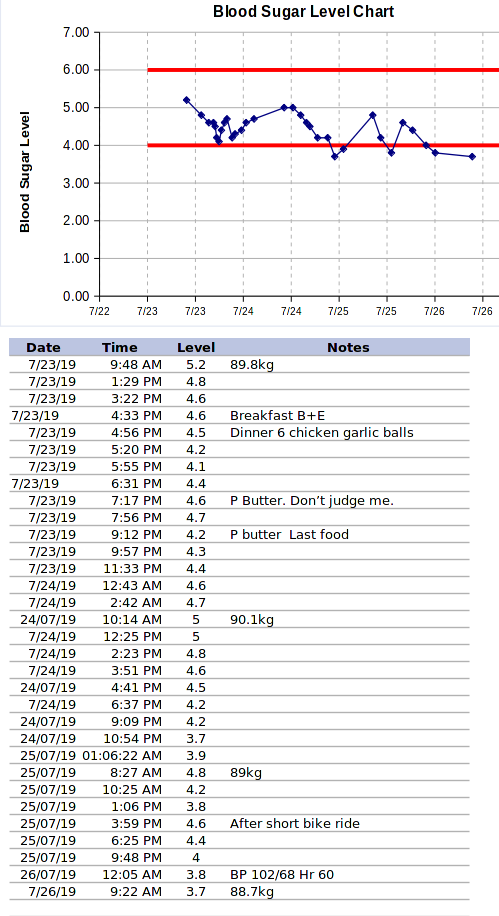This screenshot has height=916, width=499.
Task: Click the lower red 4.00 limit line
Action: [x=323, y=145]
